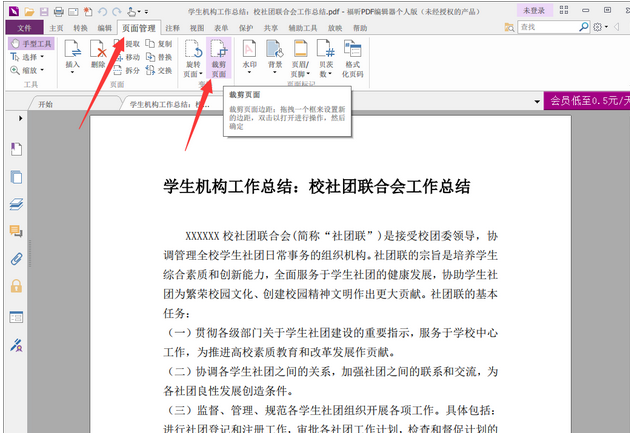The image size is (630, 433).
Task: Switch to the 帮助 help tab
Action: coord(360,28)
